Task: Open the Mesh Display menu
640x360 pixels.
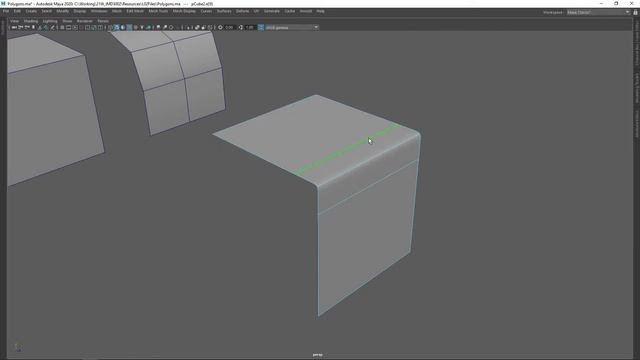Action: point(184,11)
